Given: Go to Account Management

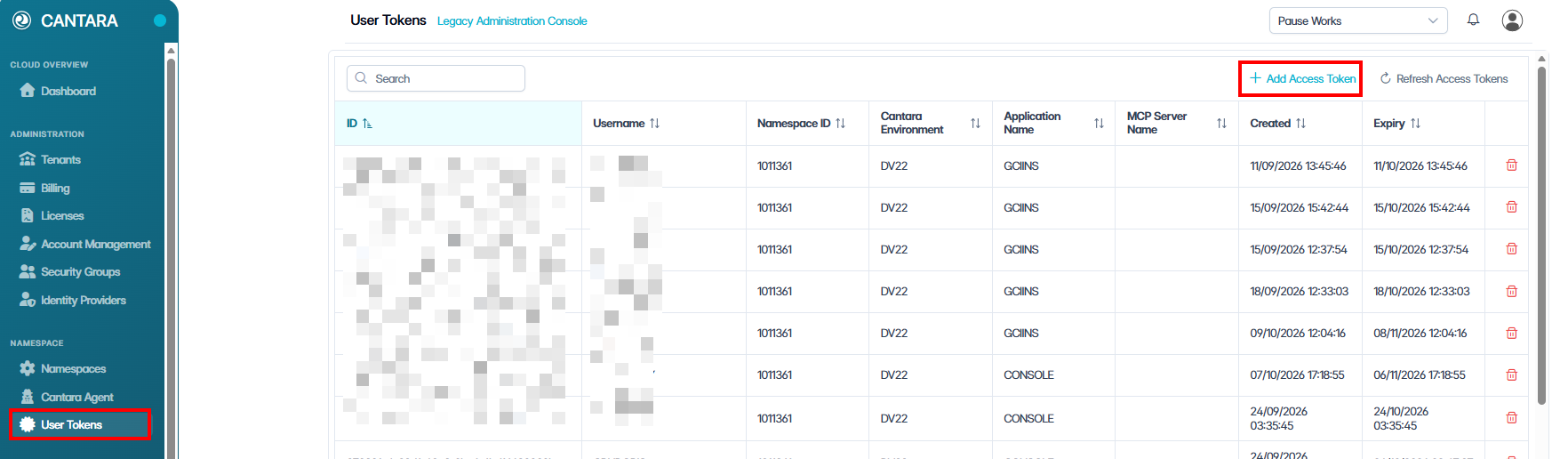Looking at the screenshot, I should coord(85,244).
